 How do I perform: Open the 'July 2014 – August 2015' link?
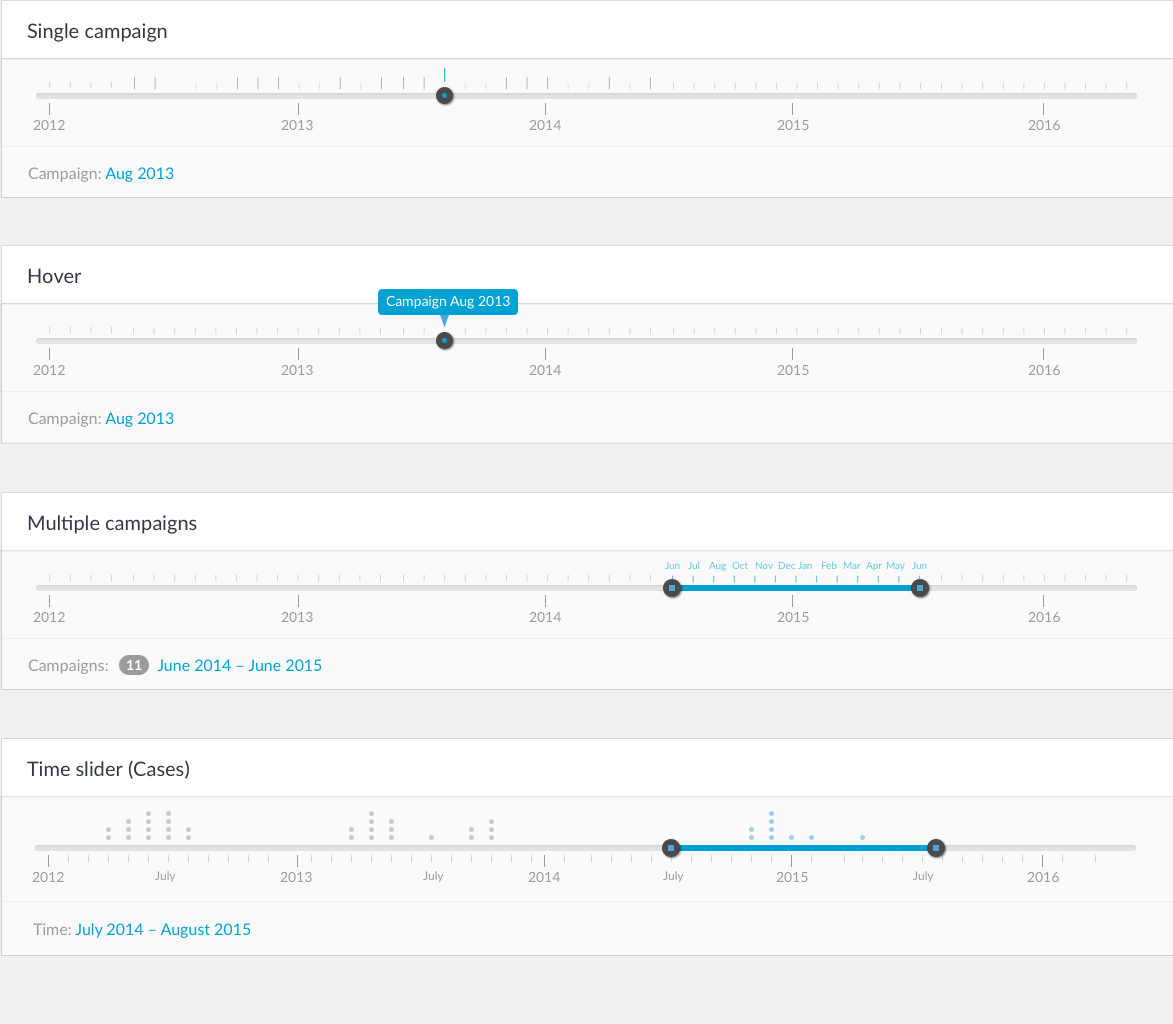[x=163, y=929]
